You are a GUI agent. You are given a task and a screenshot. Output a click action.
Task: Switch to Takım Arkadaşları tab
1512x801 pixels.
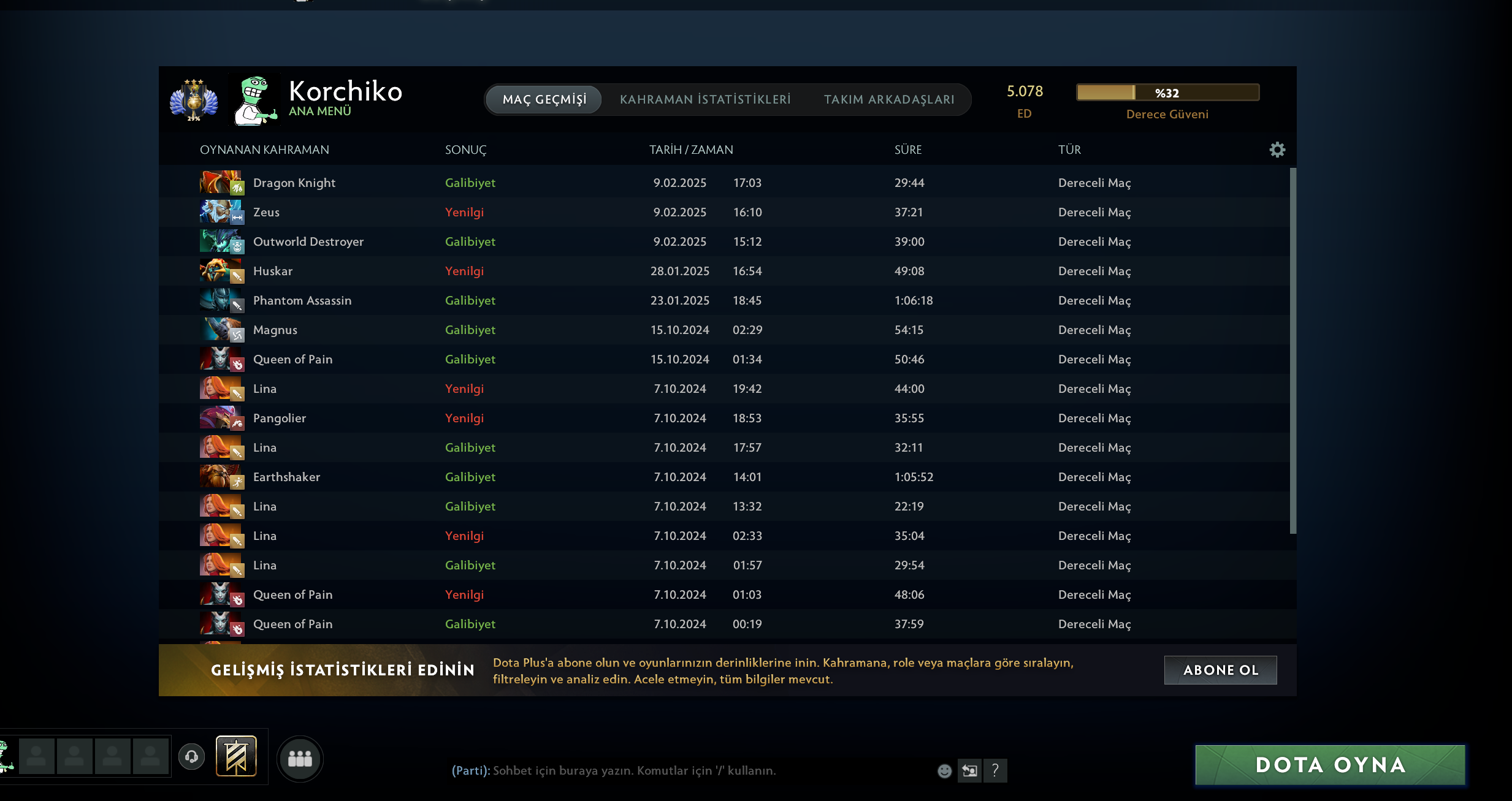(888, 99)
